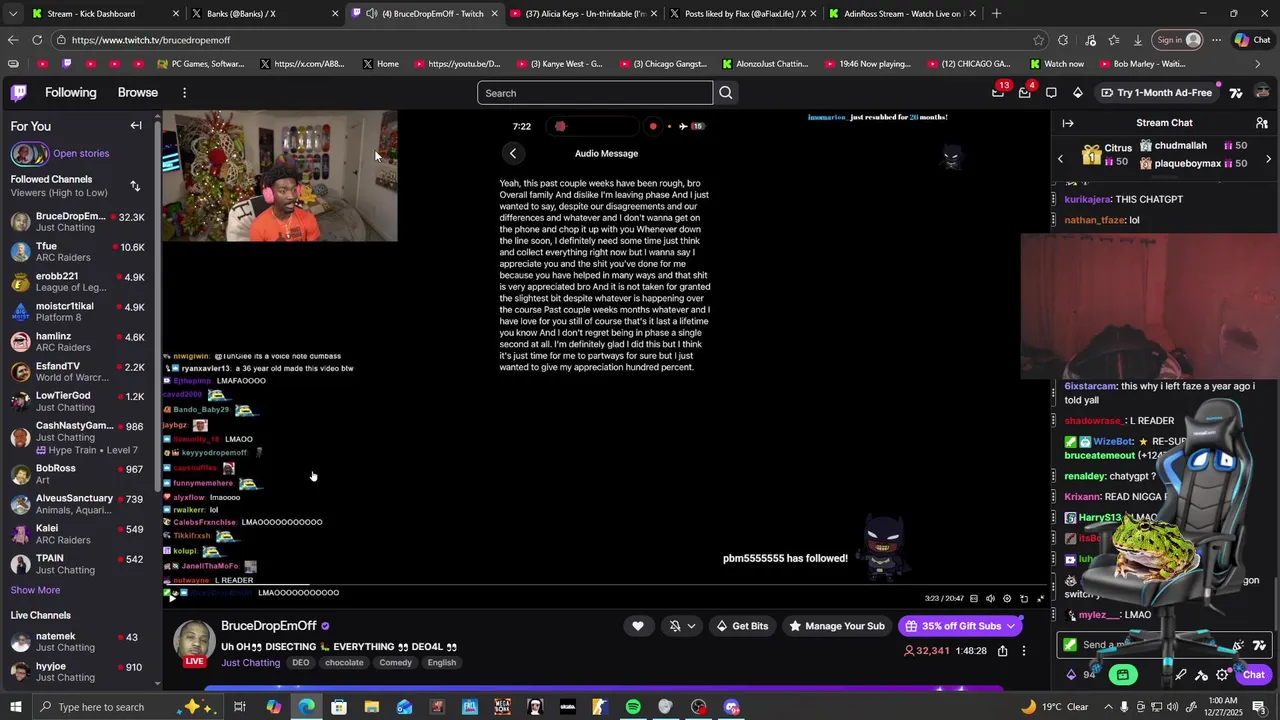
Task: Expand the 35% off Gift Subs dropdown
Action: coord(1011,626)
